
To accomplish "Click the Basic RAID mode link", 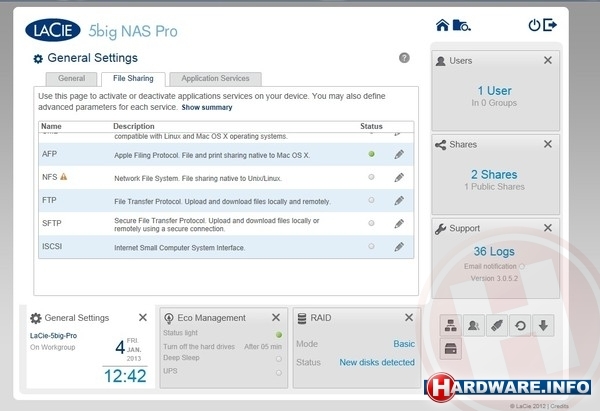I will coord(404,344).
